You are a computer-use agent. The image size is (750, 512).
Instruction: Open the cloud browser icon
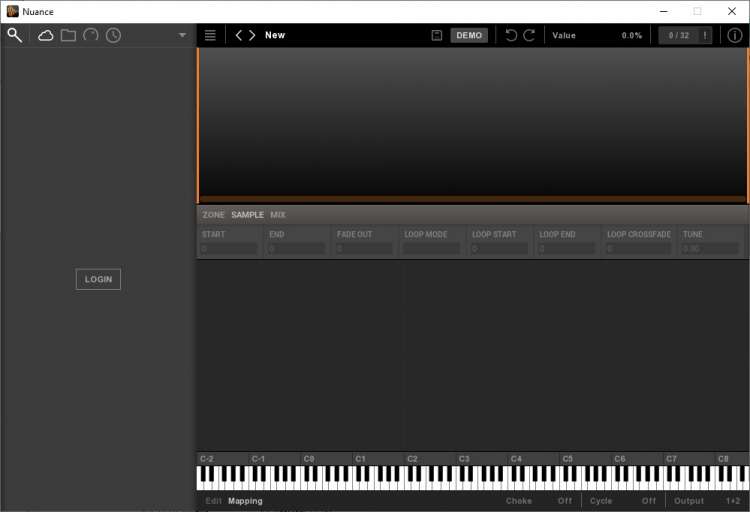[x=46, y=35]
